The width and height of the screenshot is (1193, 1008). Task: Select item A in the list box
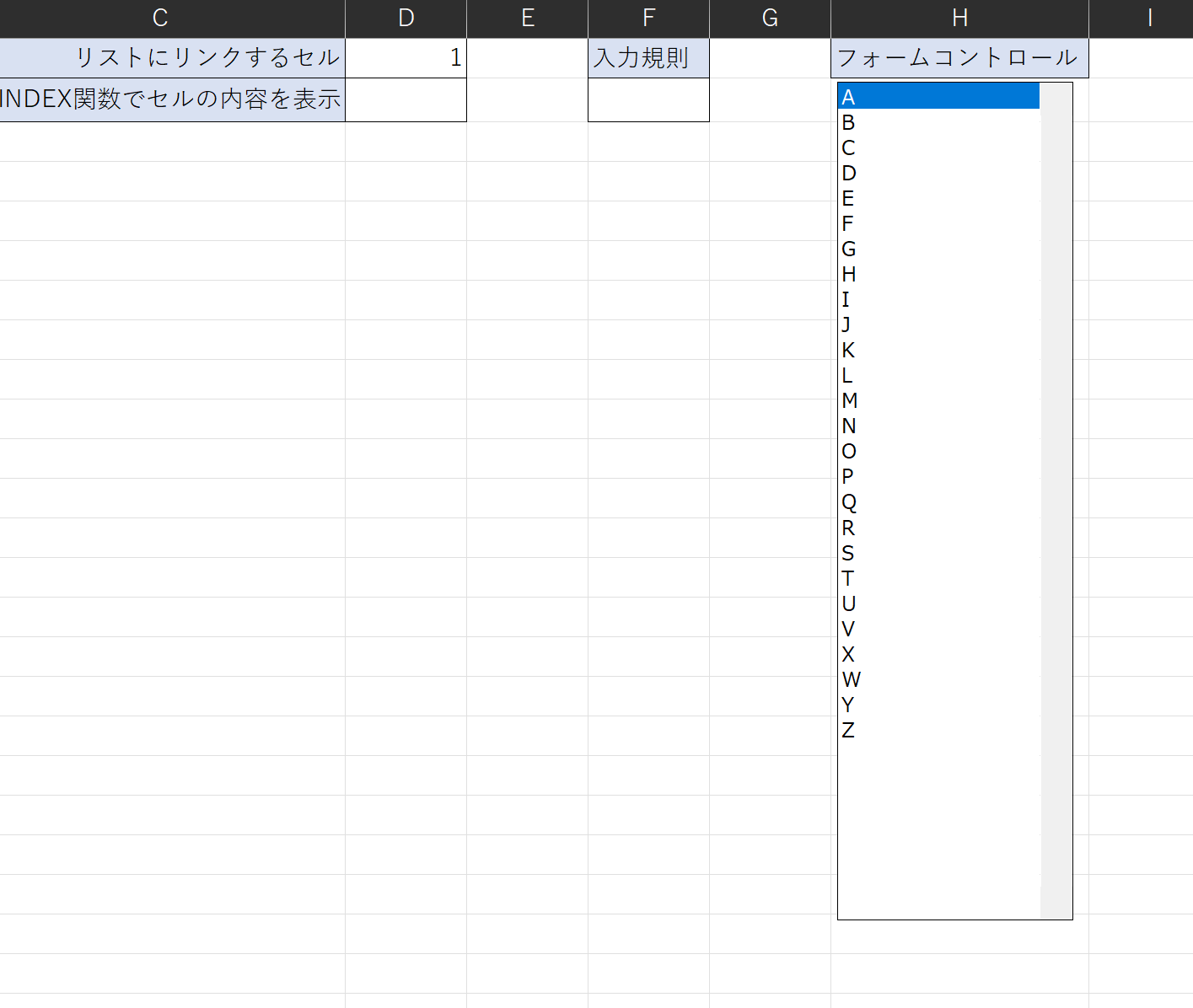click(936, 97)
